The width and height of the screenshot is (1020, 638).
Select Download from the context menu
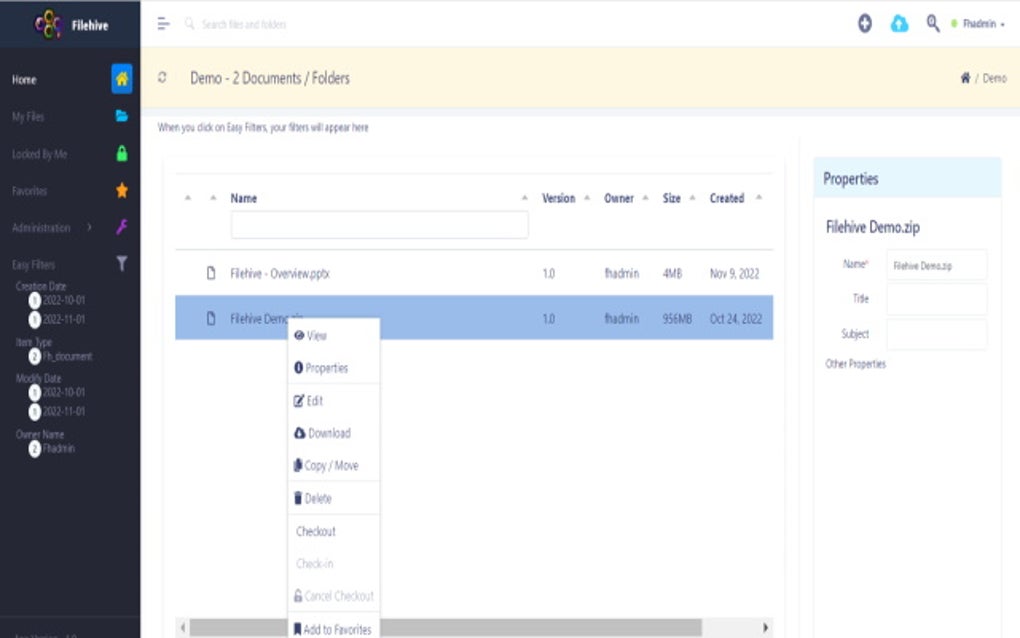pos(328,433)
